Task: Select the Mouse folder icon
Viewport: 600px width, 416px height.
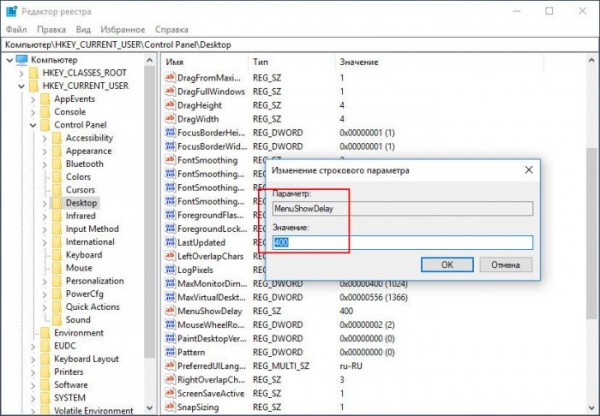Action: click(57, 268)
